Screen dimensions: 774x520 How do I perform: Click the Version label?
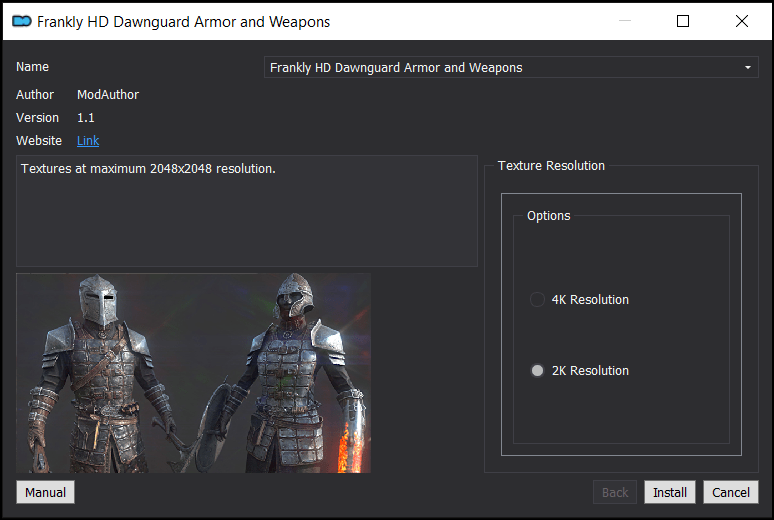tap(37, 118)
